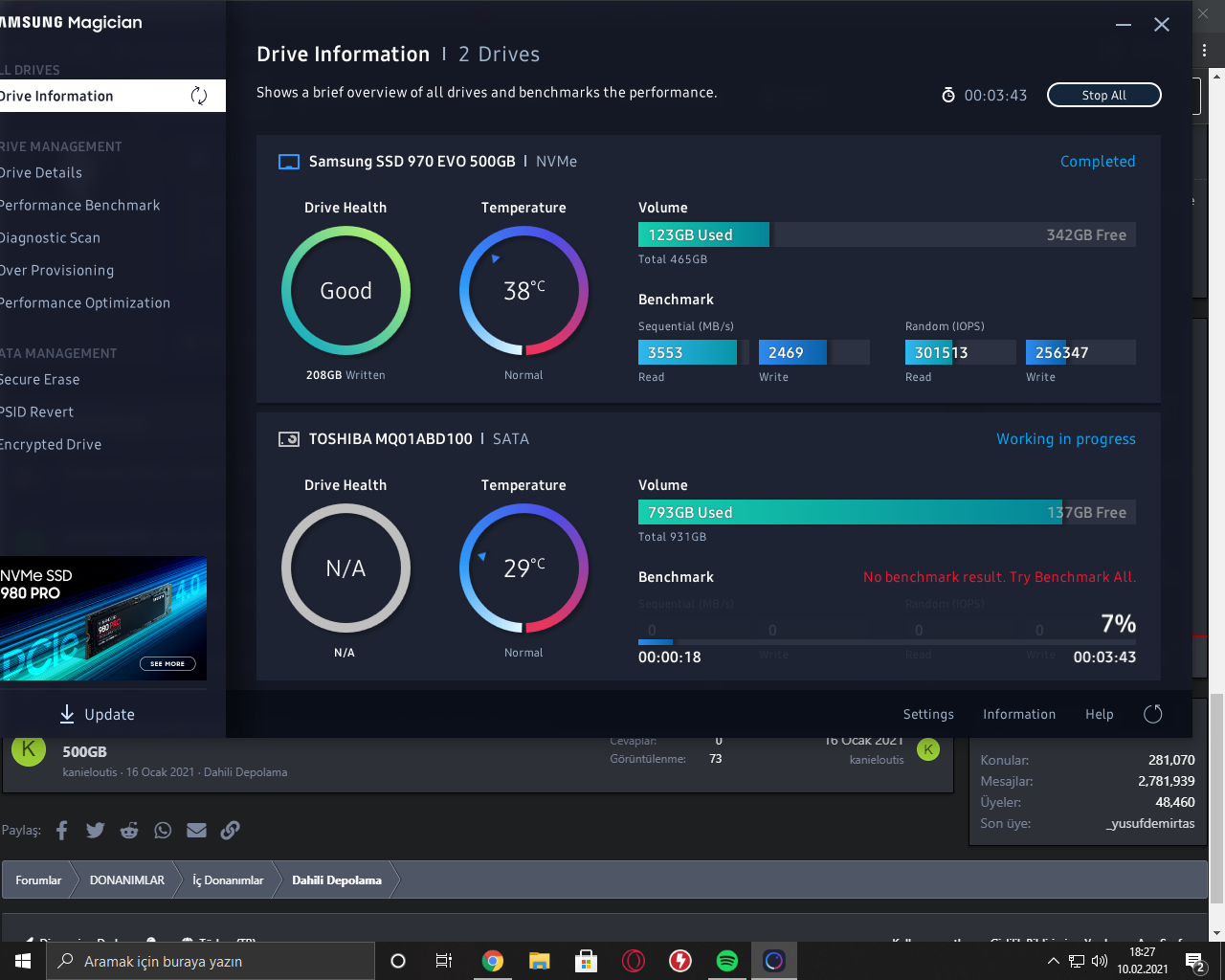Image resolution: width=1225 pixels, height=980 pixels.
Task: Click Forumlar breadcrumb
Action: 38,880
